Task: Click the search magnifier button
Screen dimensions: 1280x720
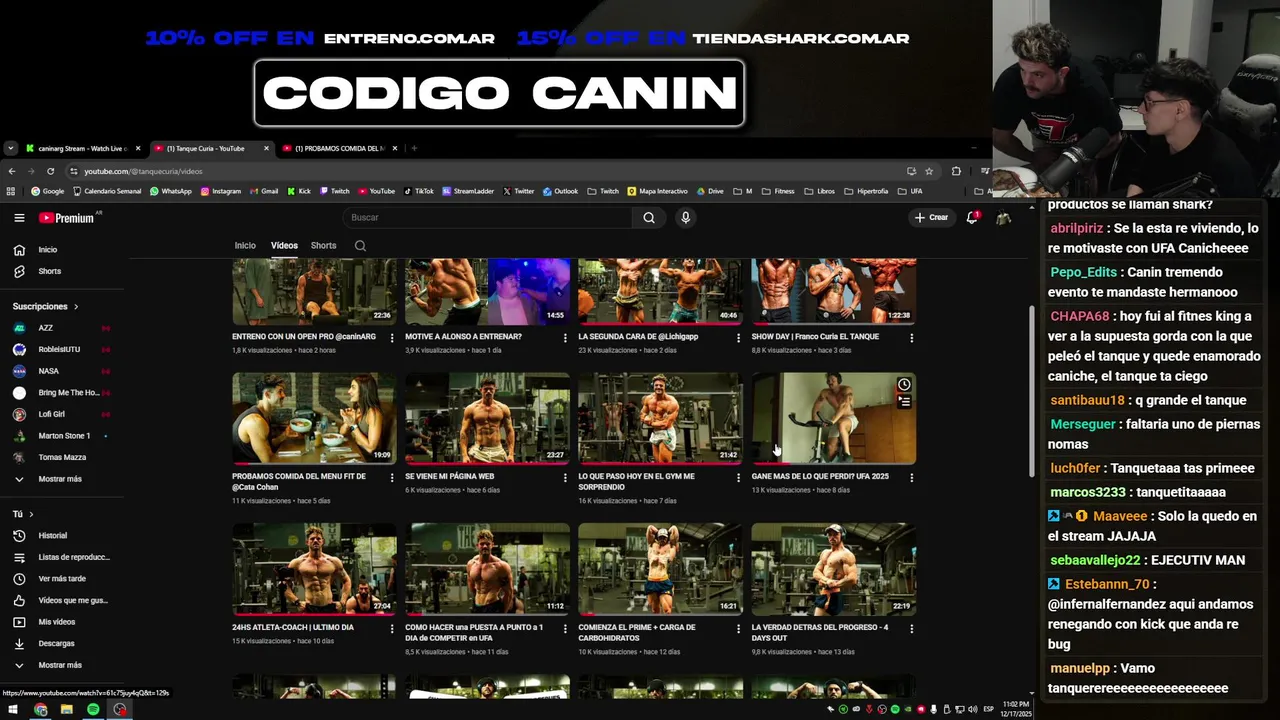Action: coord(649,217)
